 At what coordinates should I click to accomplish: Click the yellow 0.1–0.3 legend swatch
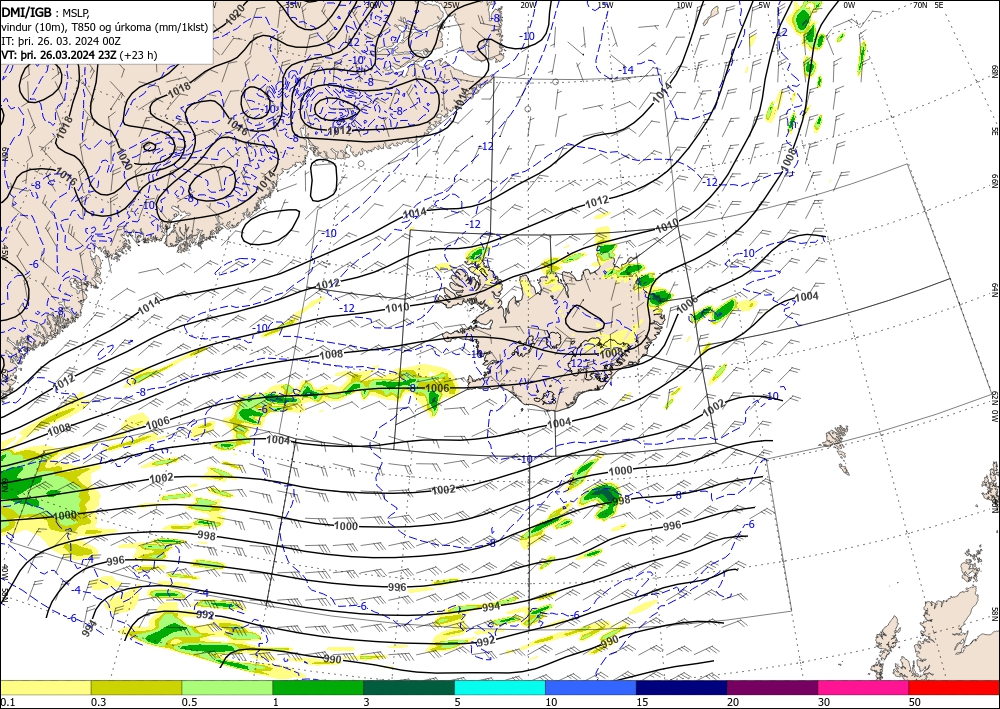[x=45, y=687]
